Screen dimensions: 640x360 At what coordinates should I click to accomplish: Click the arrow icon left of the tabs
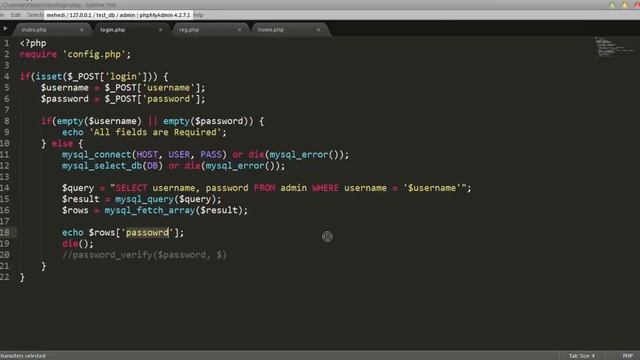click(x=5, y=29)
